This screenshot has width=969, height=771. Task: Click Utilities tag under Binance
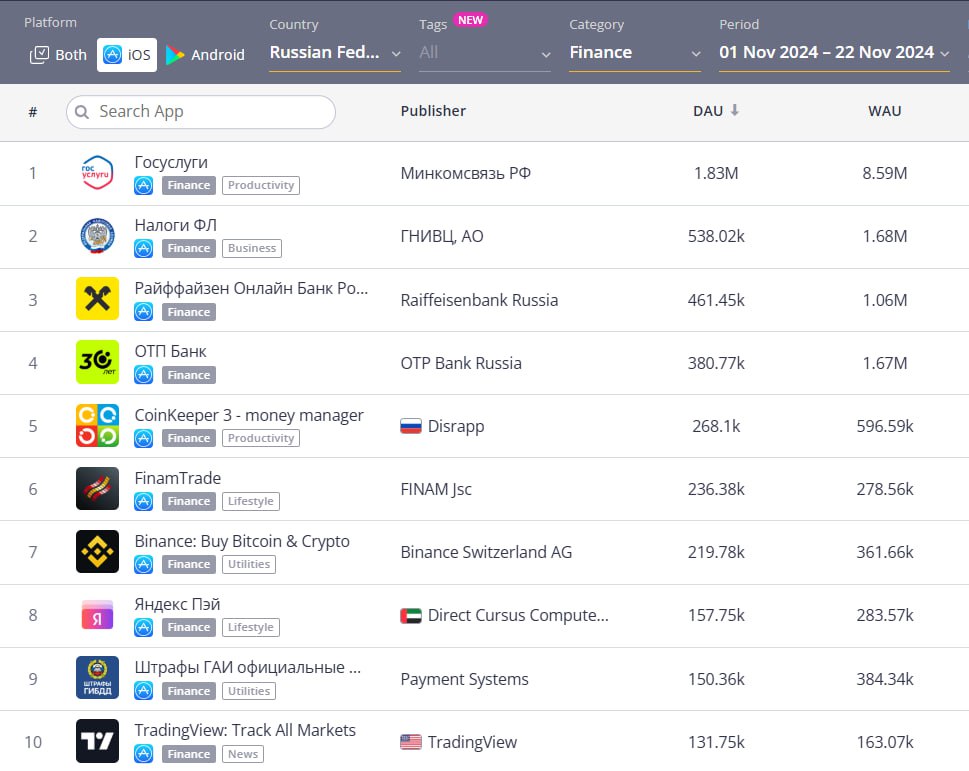coord(248,564)
